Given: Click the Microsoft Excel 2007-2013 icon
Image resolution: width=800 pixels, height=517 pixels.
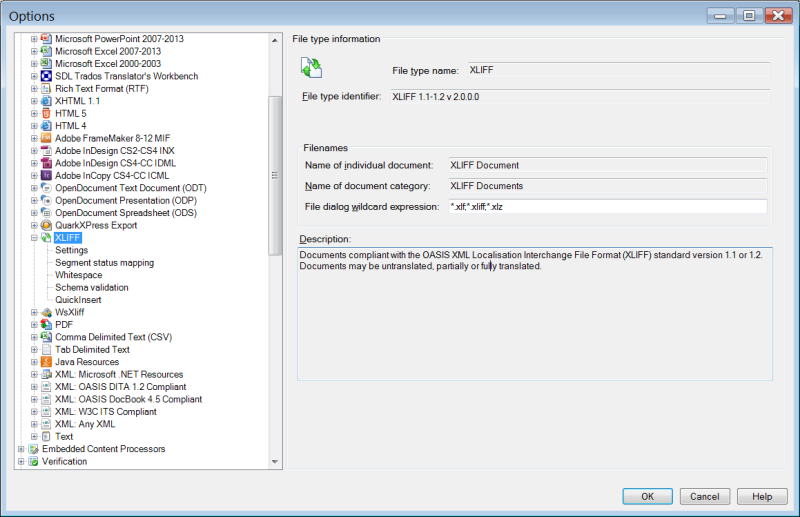Looking at the screenshot, I should point(46,51).
